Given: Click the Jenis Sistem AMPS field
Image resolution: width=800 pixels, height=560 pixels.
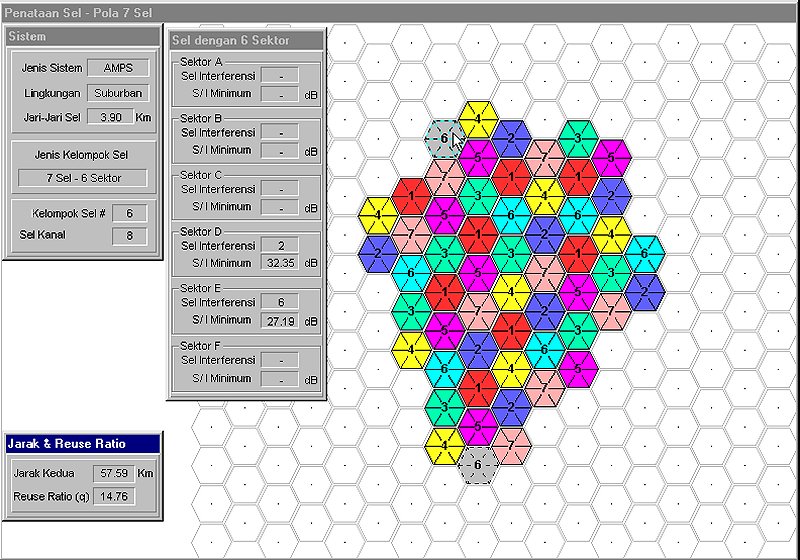Looking at the screenshot, I should (x=117, y=68).
